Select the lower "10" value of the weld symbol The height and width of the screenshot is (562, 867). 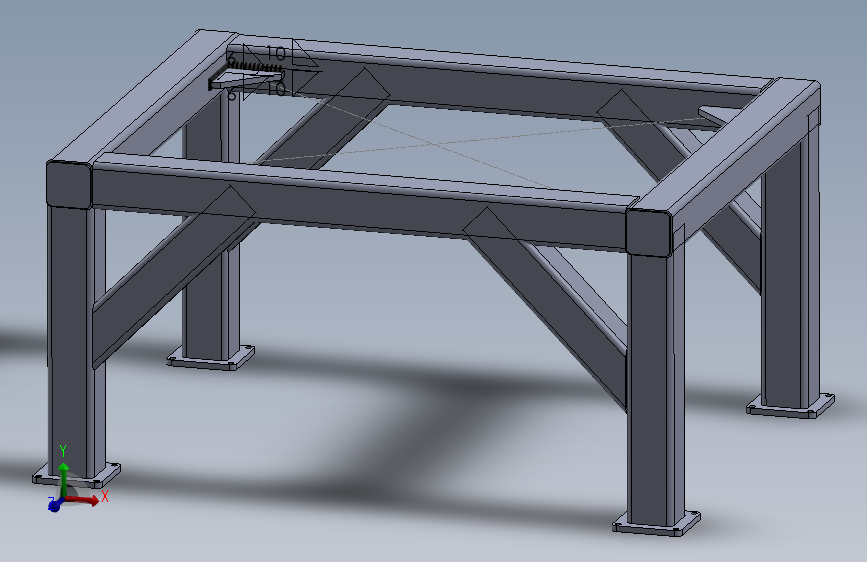[276, 89]
